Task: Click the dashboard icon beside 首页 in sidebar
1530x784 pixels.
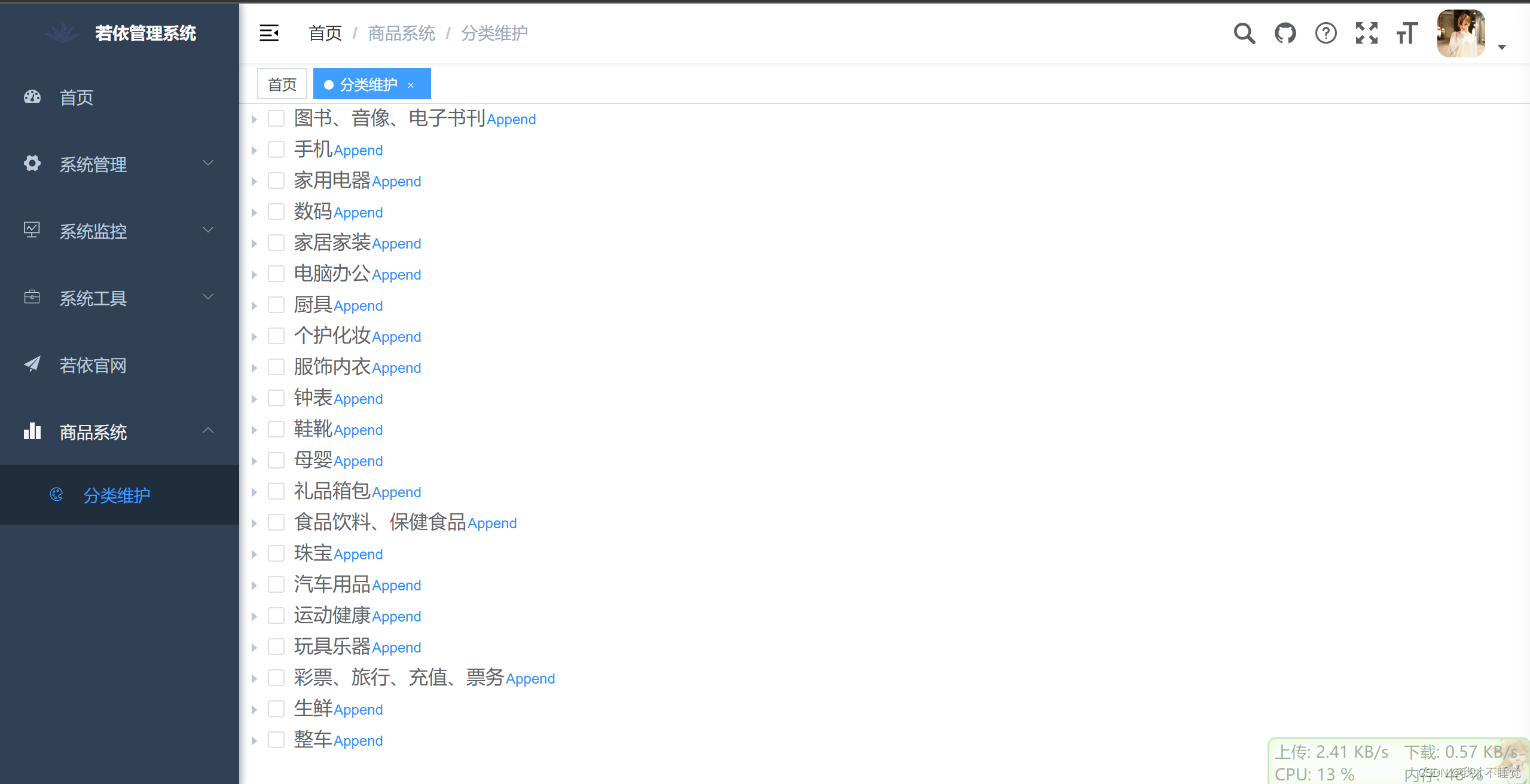Action: pos(32,97)
